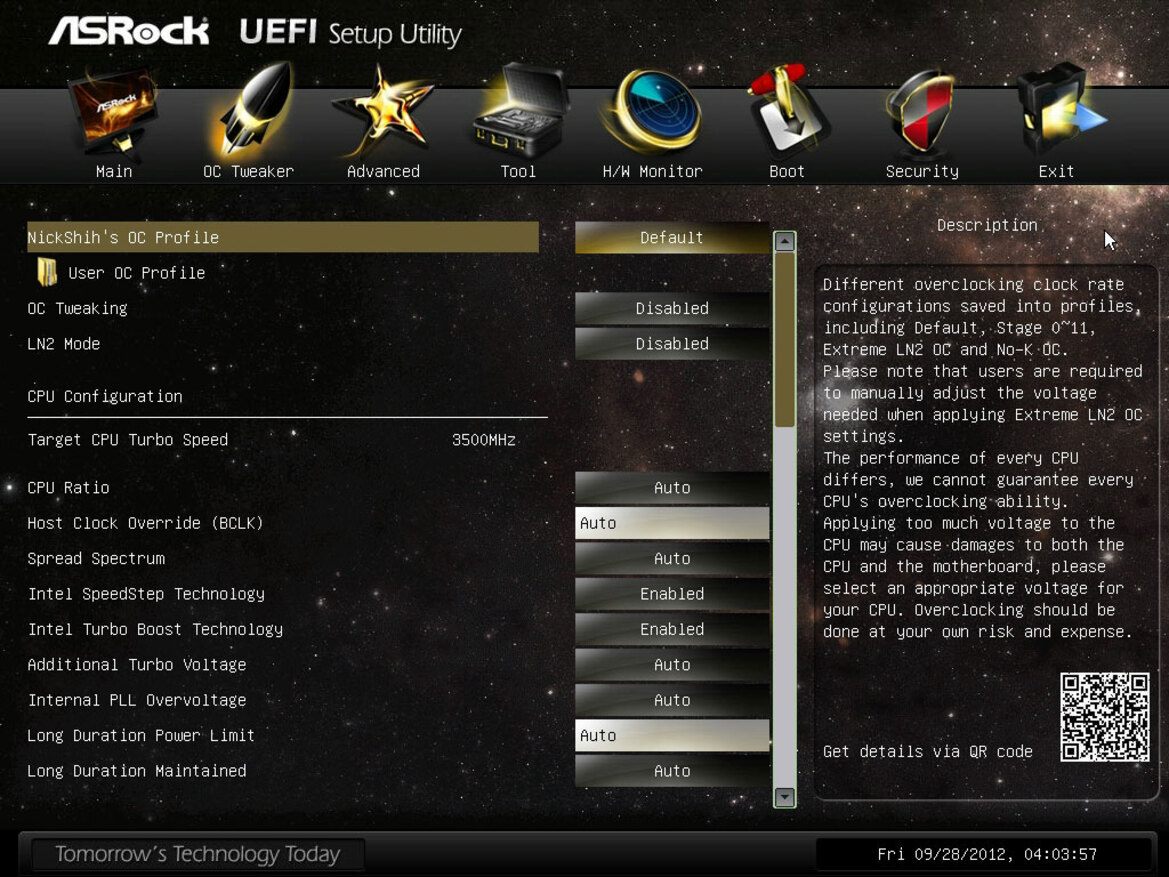
Task: Toggle Intel SpeedStep Technology Enabled value
Action: click(672, 594)
